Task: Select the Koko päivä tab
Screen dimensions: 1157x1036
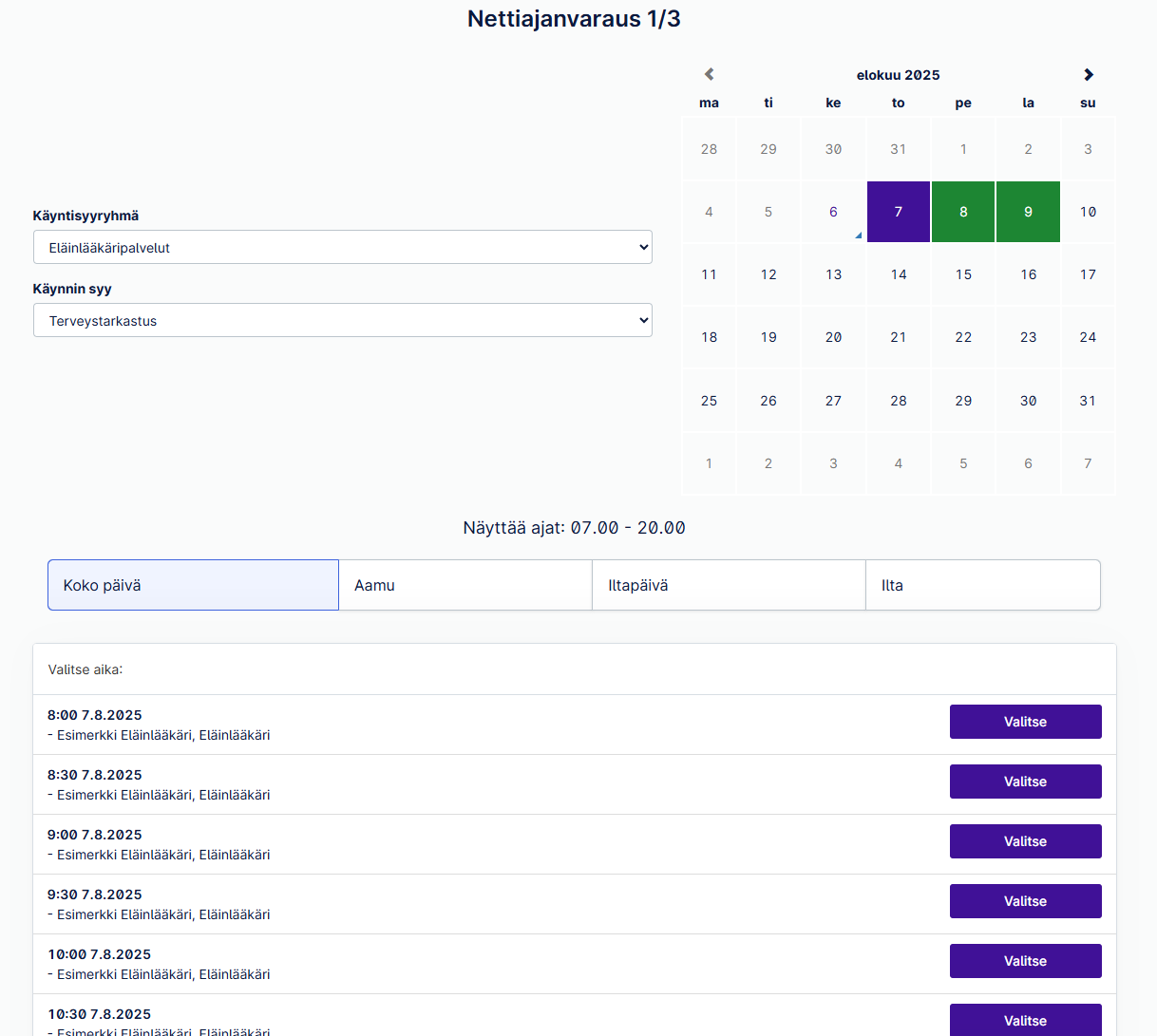Action: tap(193, 585)
